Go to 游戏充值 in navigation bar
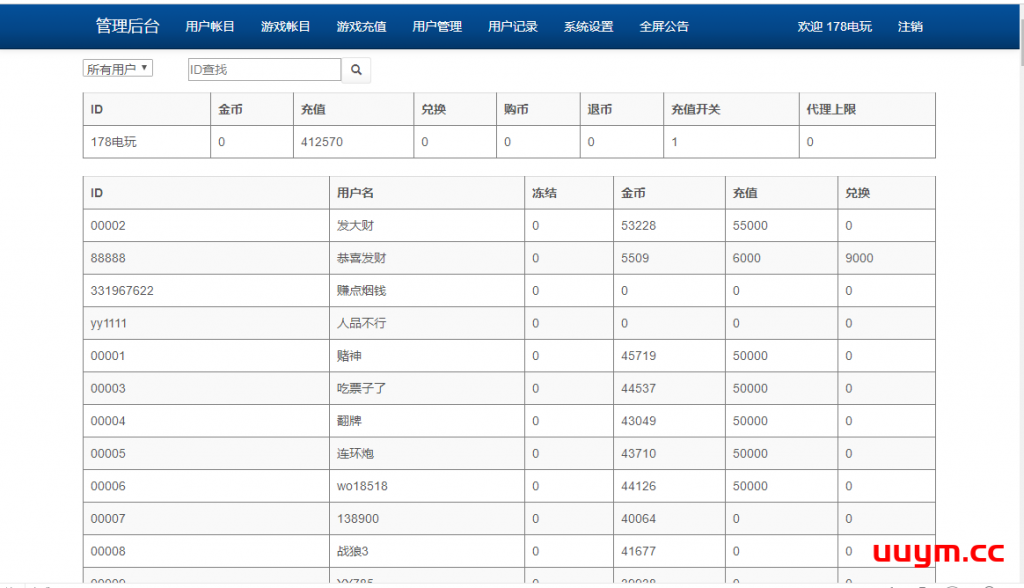This screenshot has height=588, width=1024. pyautogui.click(x=361, y=27)
